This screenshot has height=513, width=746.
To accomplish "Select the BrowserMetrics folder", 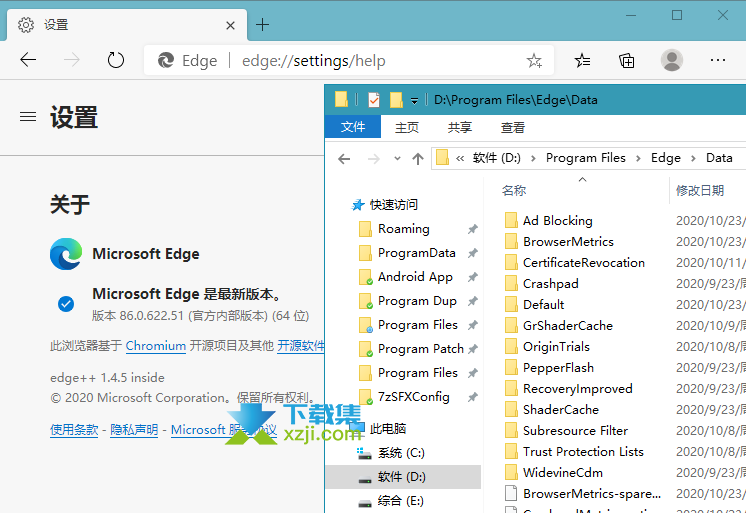I will coord(568,242).
